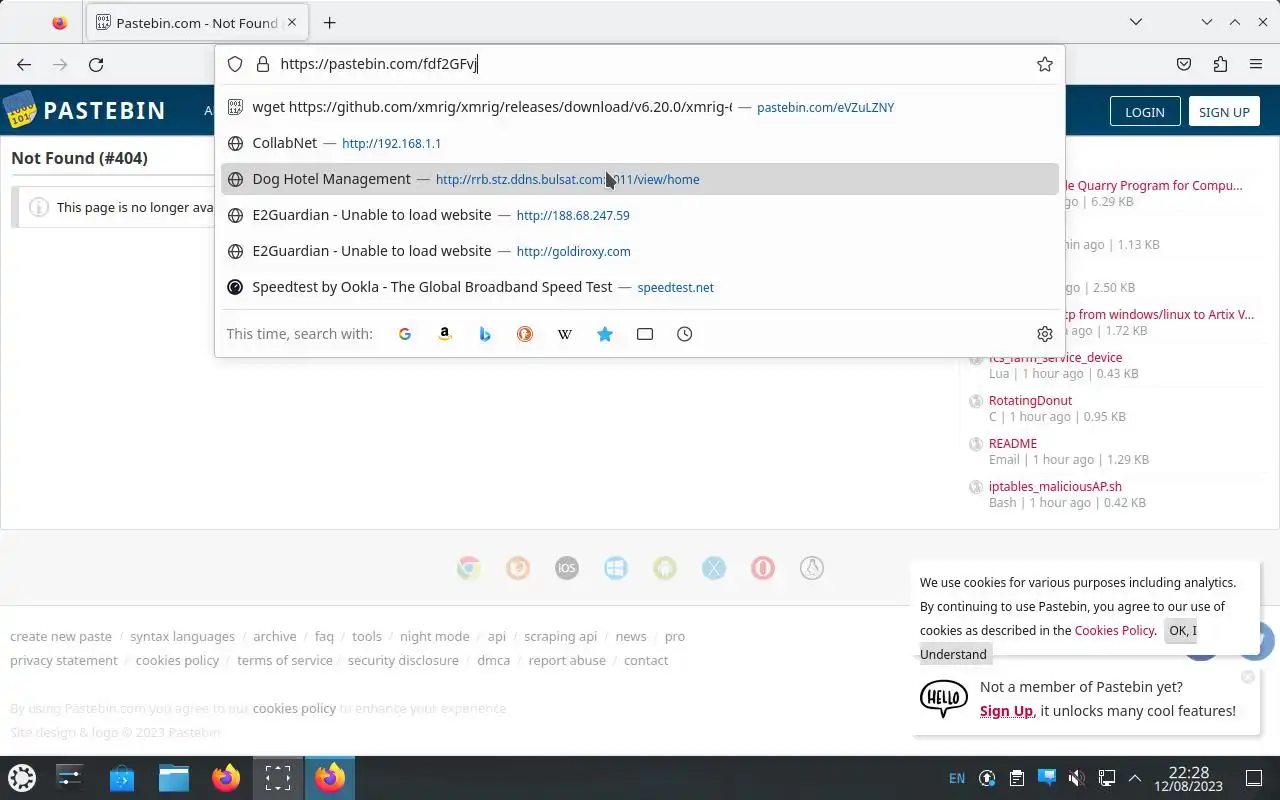This screenshot has width=1280, height=800.
Task: Click the browser back arrow
Action: tap(24, 64)
